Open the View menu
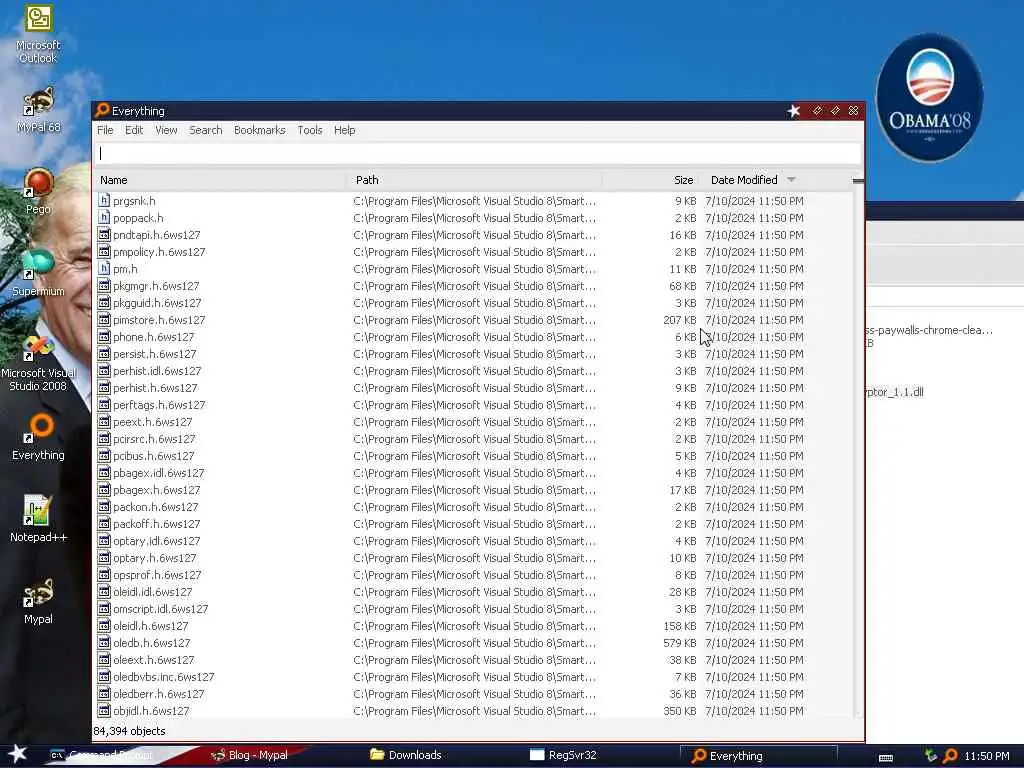The width and height of the screenshot is (1024, 768). (166, 130)
